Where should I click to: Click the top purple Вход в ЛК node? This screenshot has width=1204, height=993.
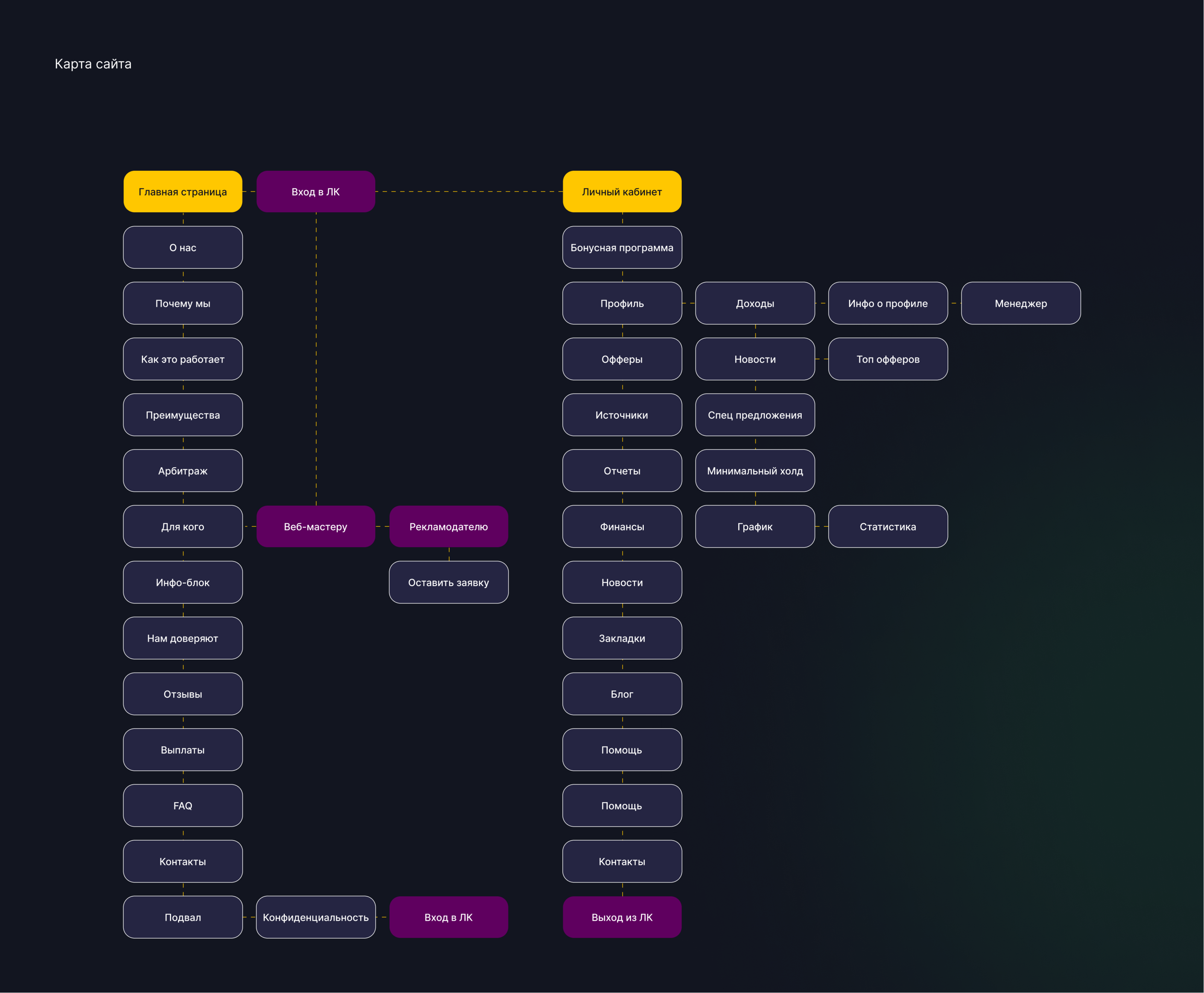tap(316, 192)
